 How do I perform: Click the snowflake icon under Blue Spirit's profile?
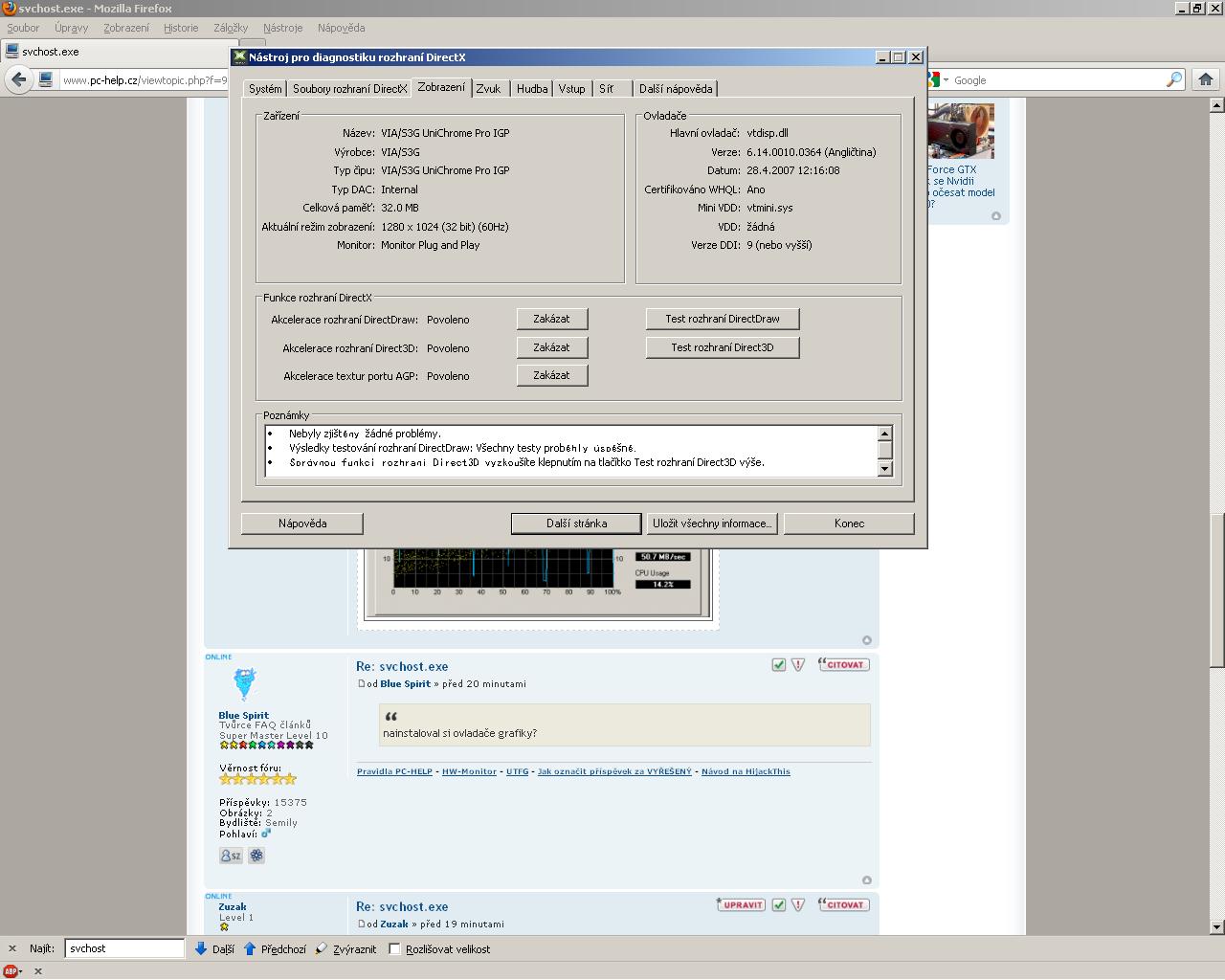256,856
